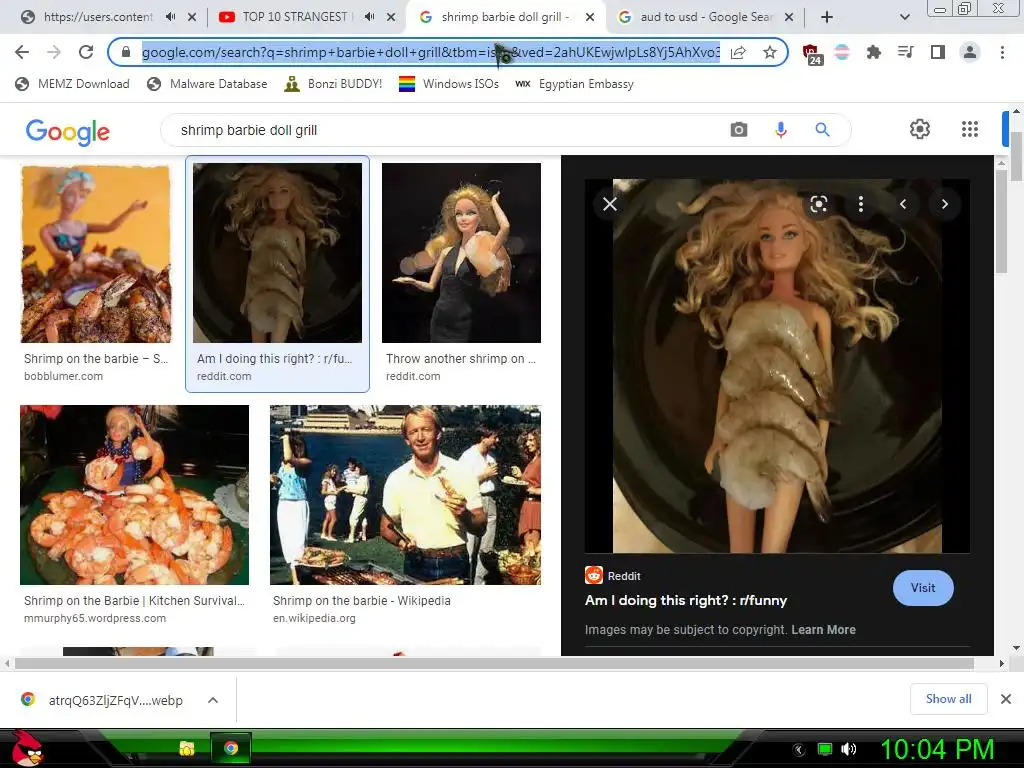Open the Malware Database bookmark
Screen dimensions: 1024x768
tap(207, 84)
